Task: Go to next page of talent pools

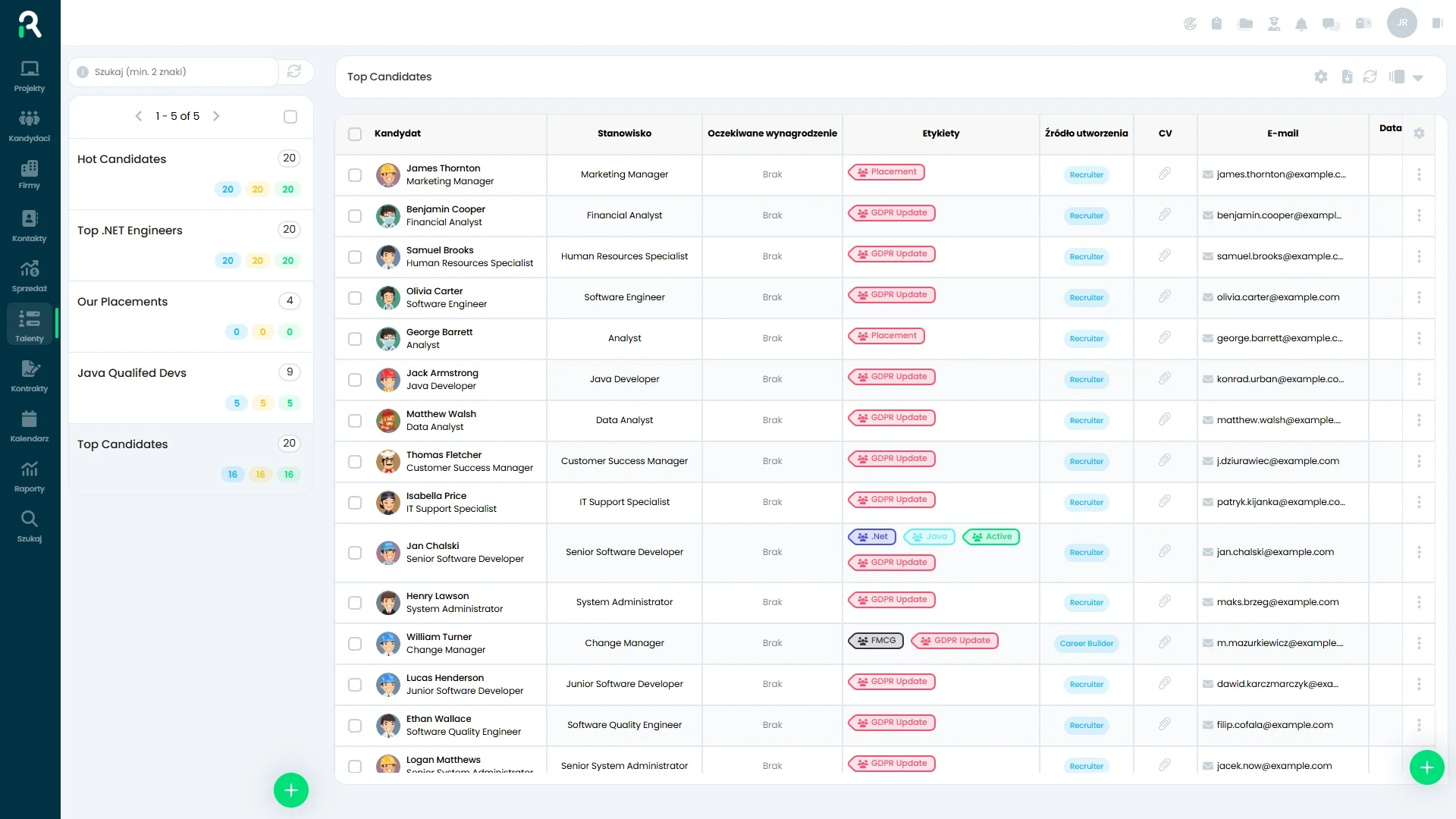Action: (216, 116)
